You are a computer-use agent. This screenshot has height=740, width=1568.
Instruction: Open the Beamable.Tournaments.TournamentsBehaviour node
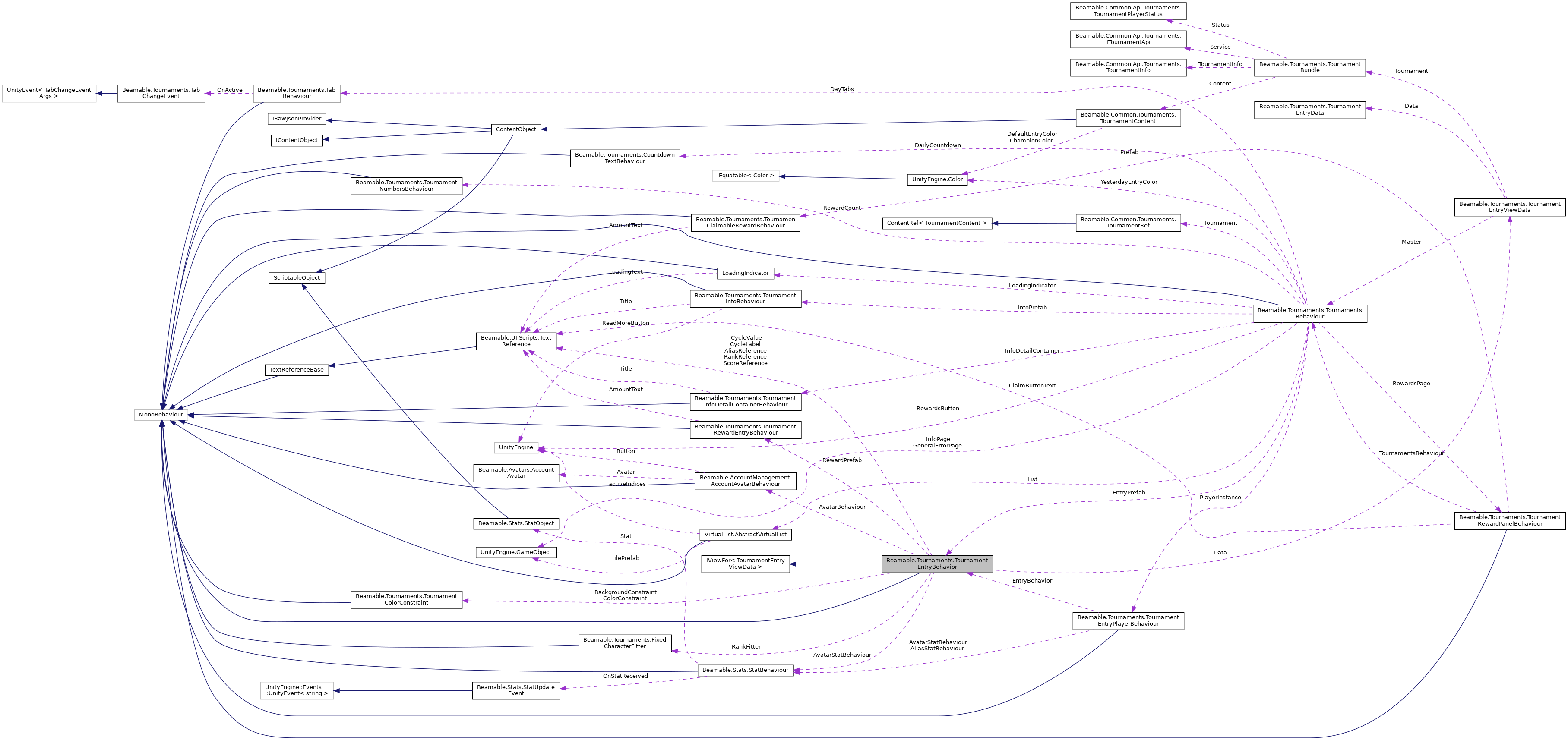click(1309, 313)
